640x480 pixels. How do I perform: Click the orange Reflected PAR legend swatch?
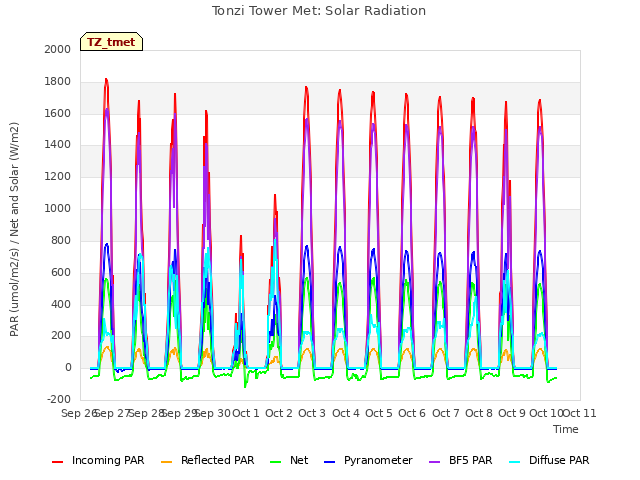coord(167,462)
